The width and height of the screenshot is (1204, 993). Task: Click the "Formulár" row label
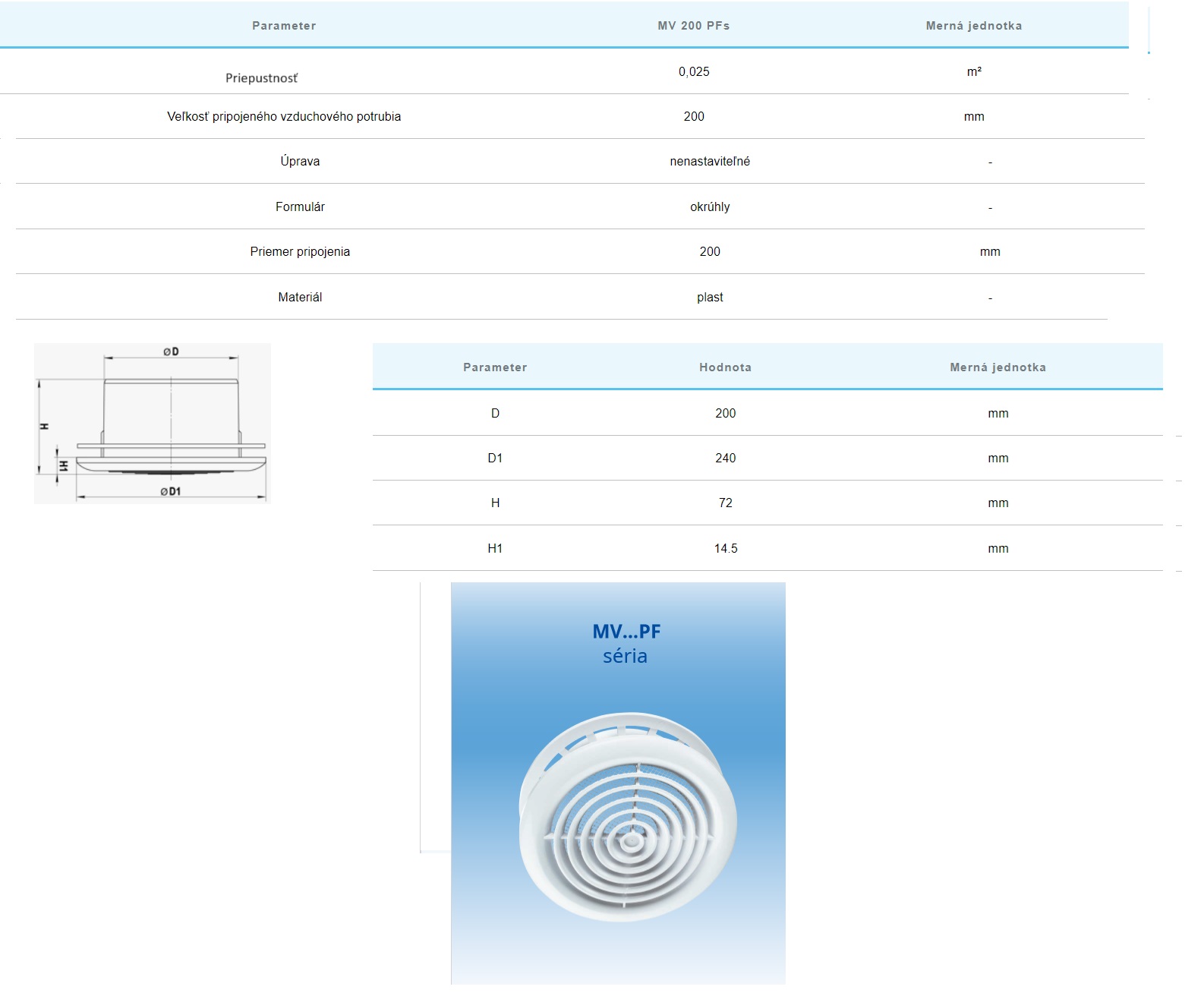[300, 206]
